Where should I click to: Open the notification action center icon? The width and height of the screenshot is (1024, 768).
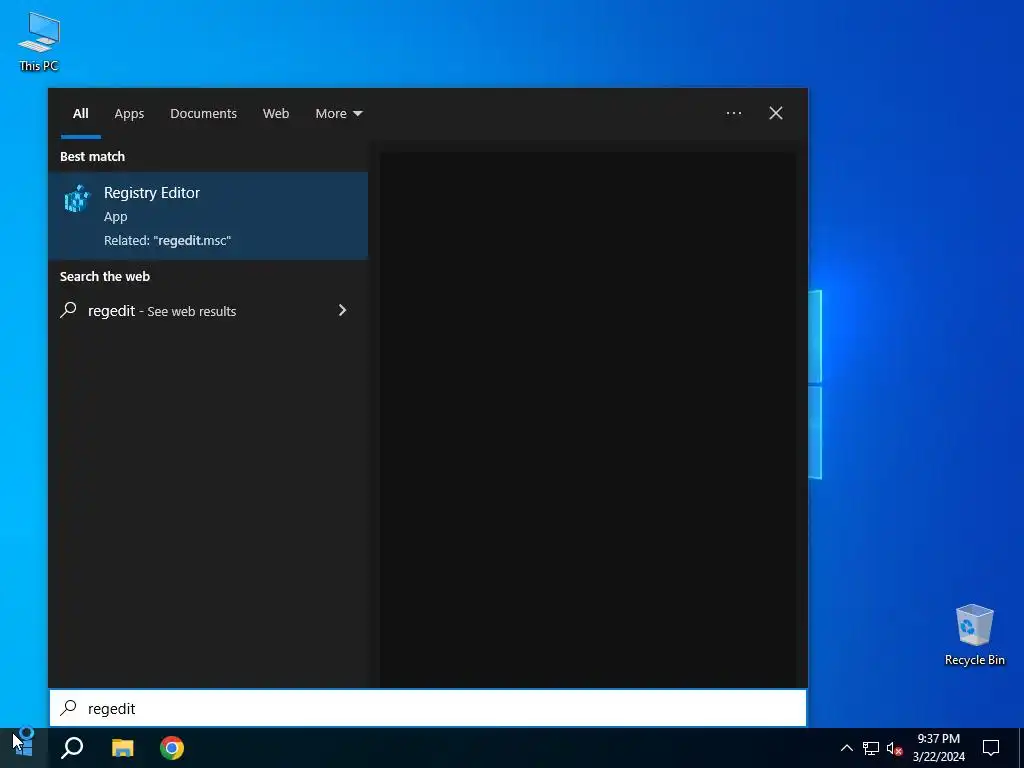point(991,748)
